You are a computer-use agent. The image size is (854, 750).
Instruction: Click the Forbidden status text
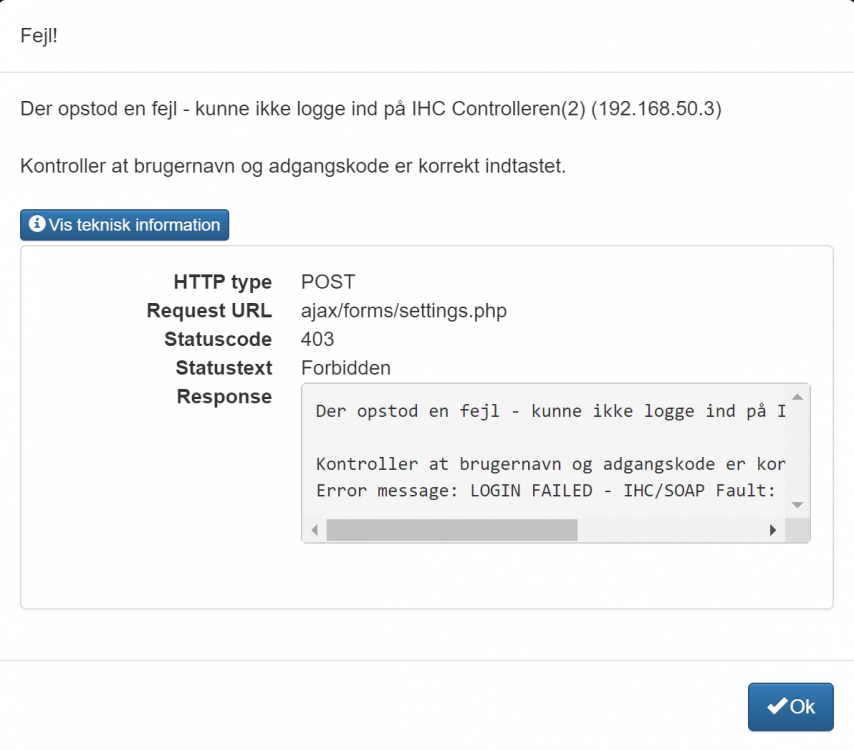click(x=345, y=368)
